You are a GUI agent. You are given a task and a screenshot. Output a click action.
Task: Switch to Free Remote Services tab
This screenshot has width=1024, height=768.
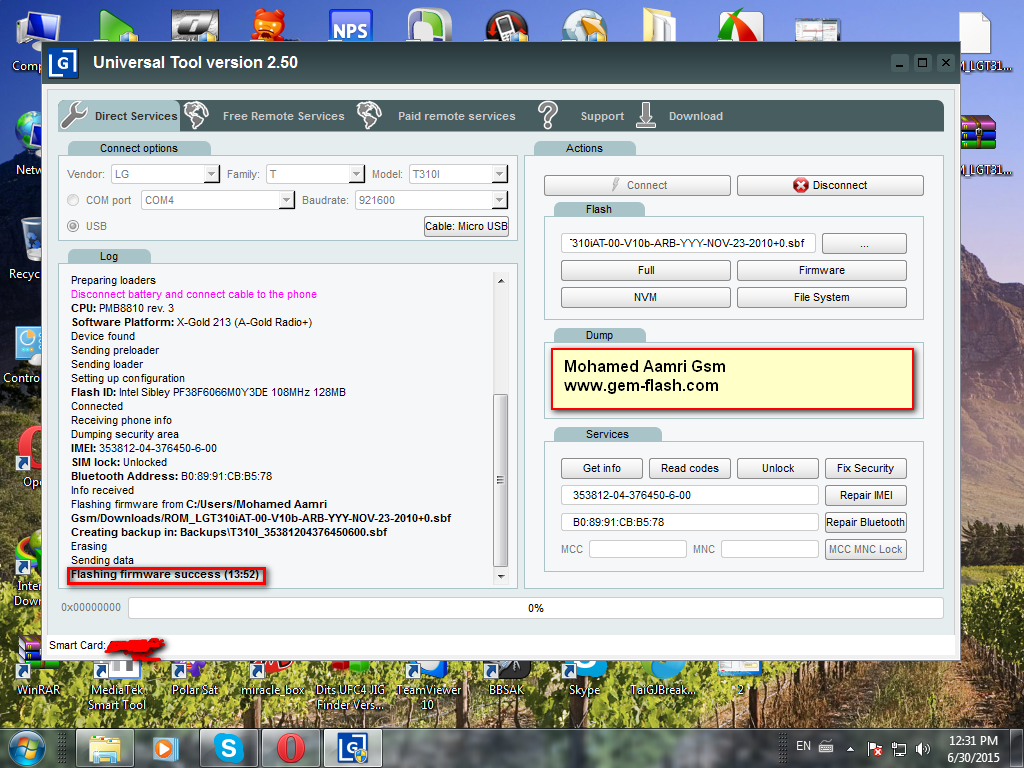[283, 116]
